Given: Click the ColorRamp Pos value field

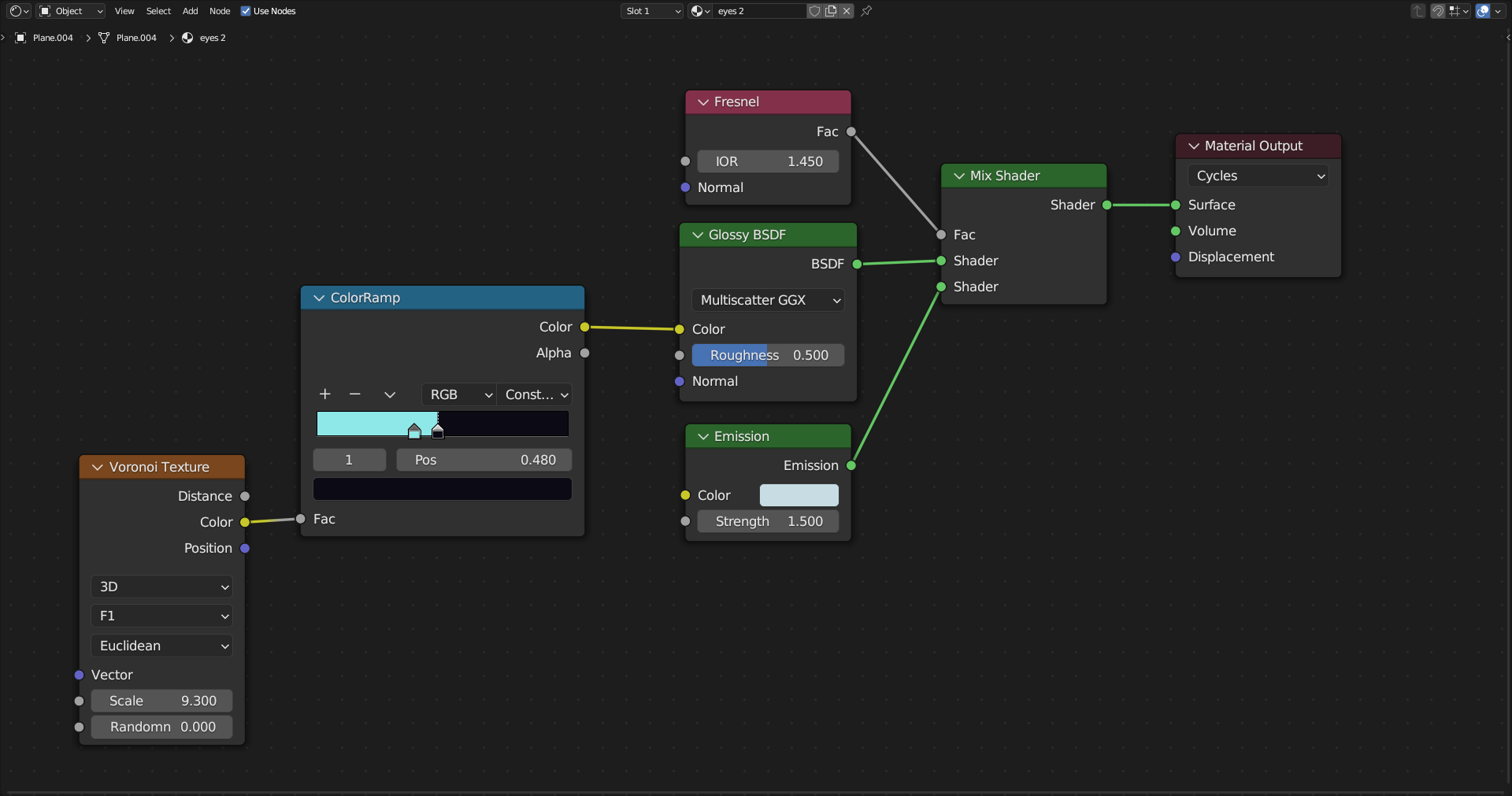Looking at the screenshot, I should 484,460.
